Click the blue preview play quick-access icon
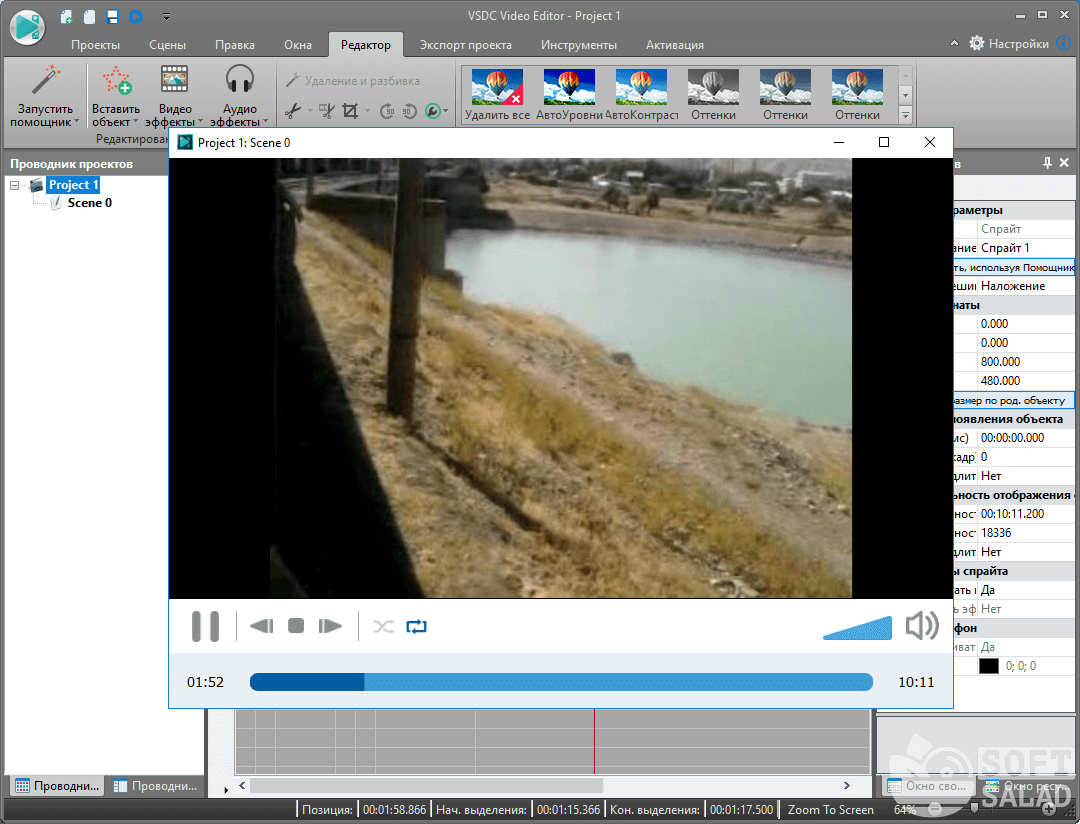Image resolution: width=1080 pixels, height=824 pixels. 136,17
